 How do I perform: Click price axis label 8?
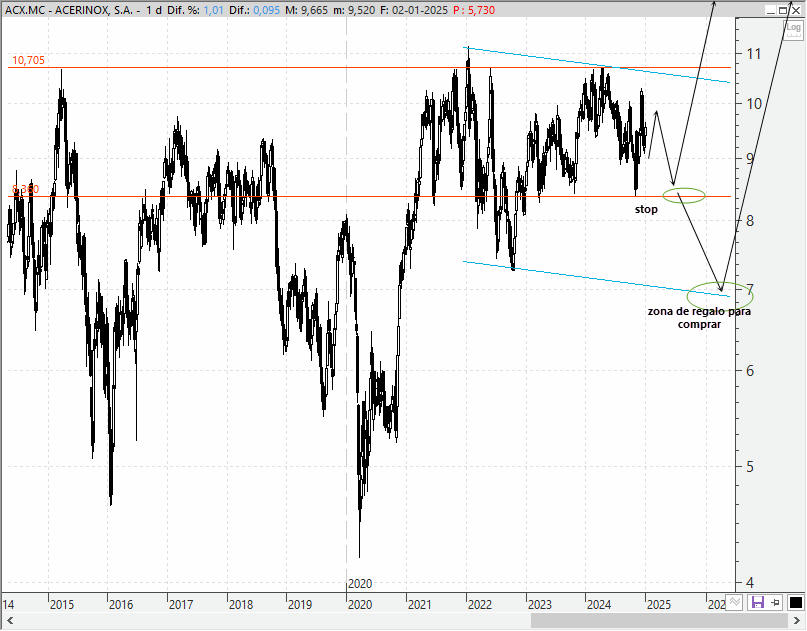[750, 221]
